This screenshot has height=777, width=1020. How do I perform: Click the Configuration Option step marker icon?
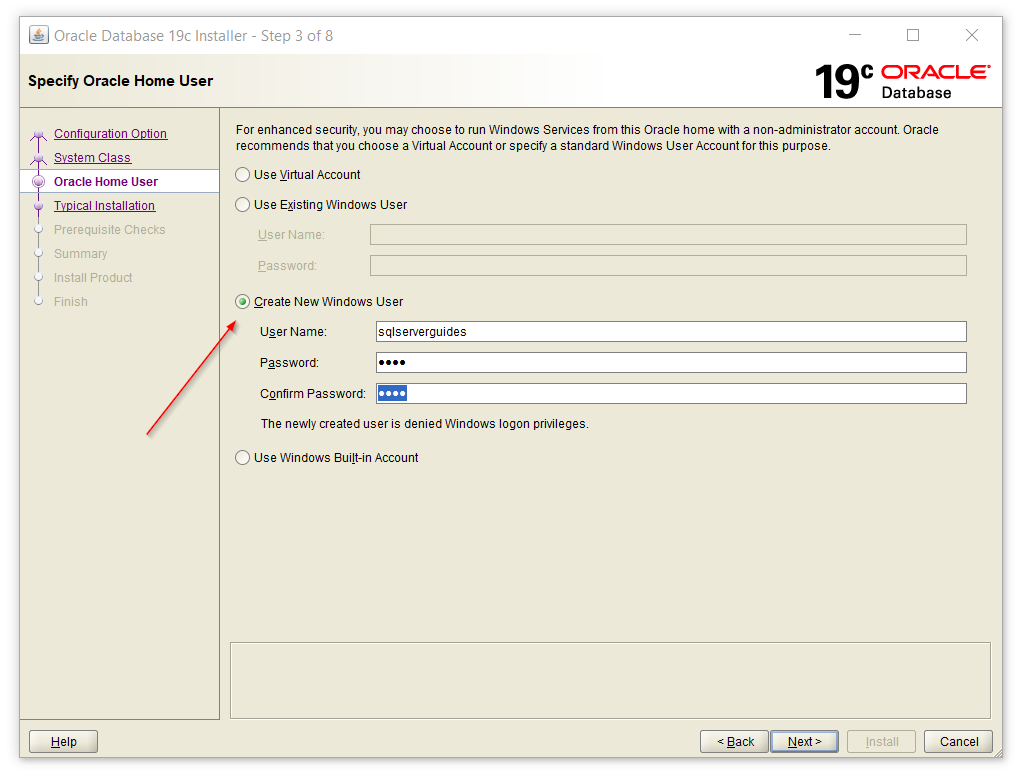click(x=39, y=135)
